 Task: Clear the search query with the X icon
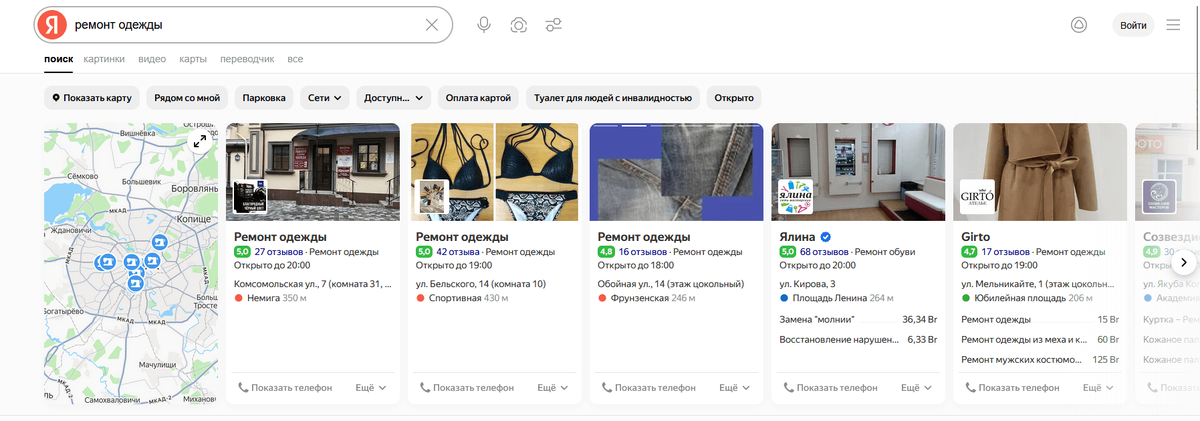click(x=432, y=25)
